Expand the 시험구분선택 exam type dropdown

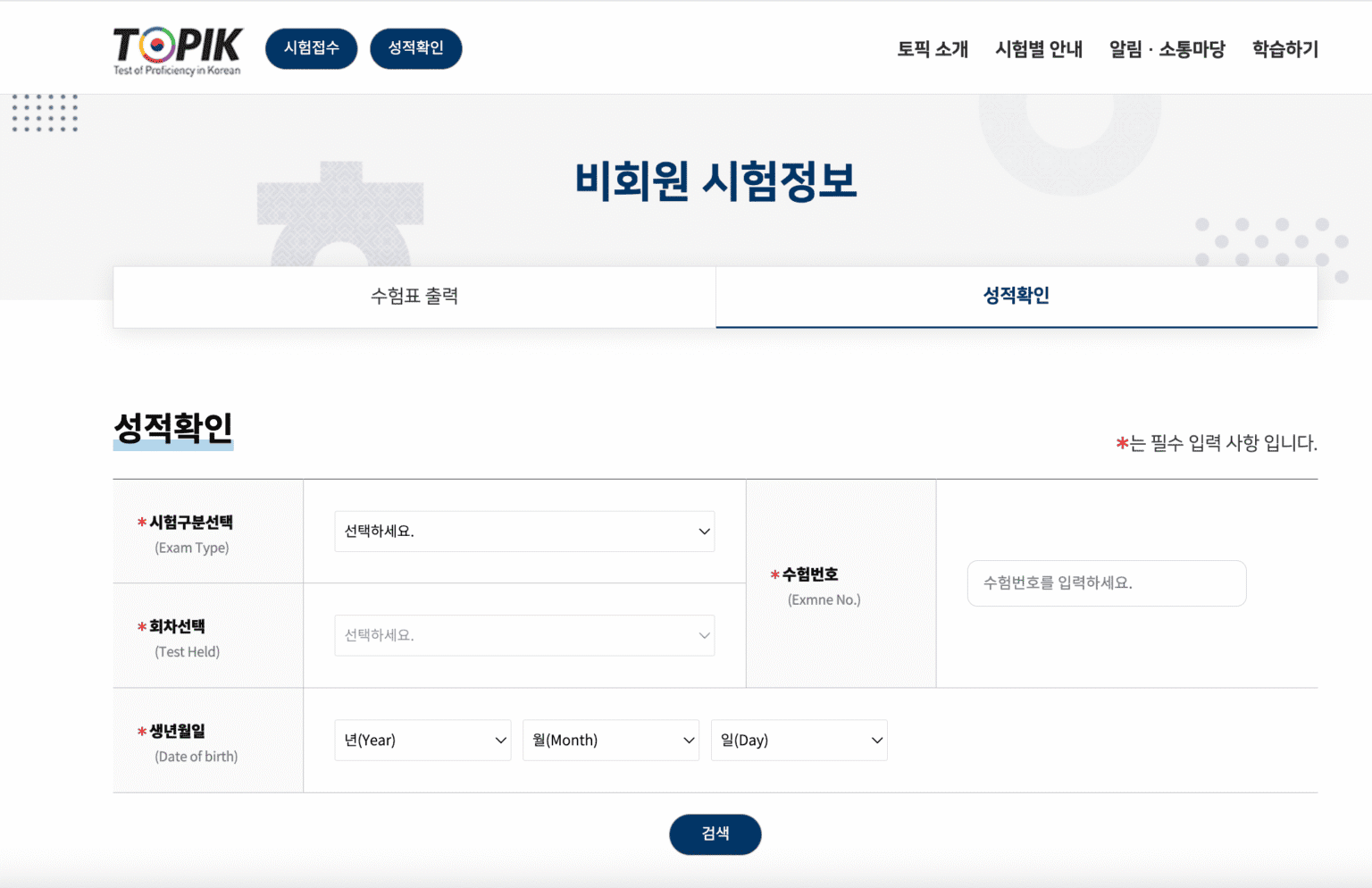click(x=524, y=532)
